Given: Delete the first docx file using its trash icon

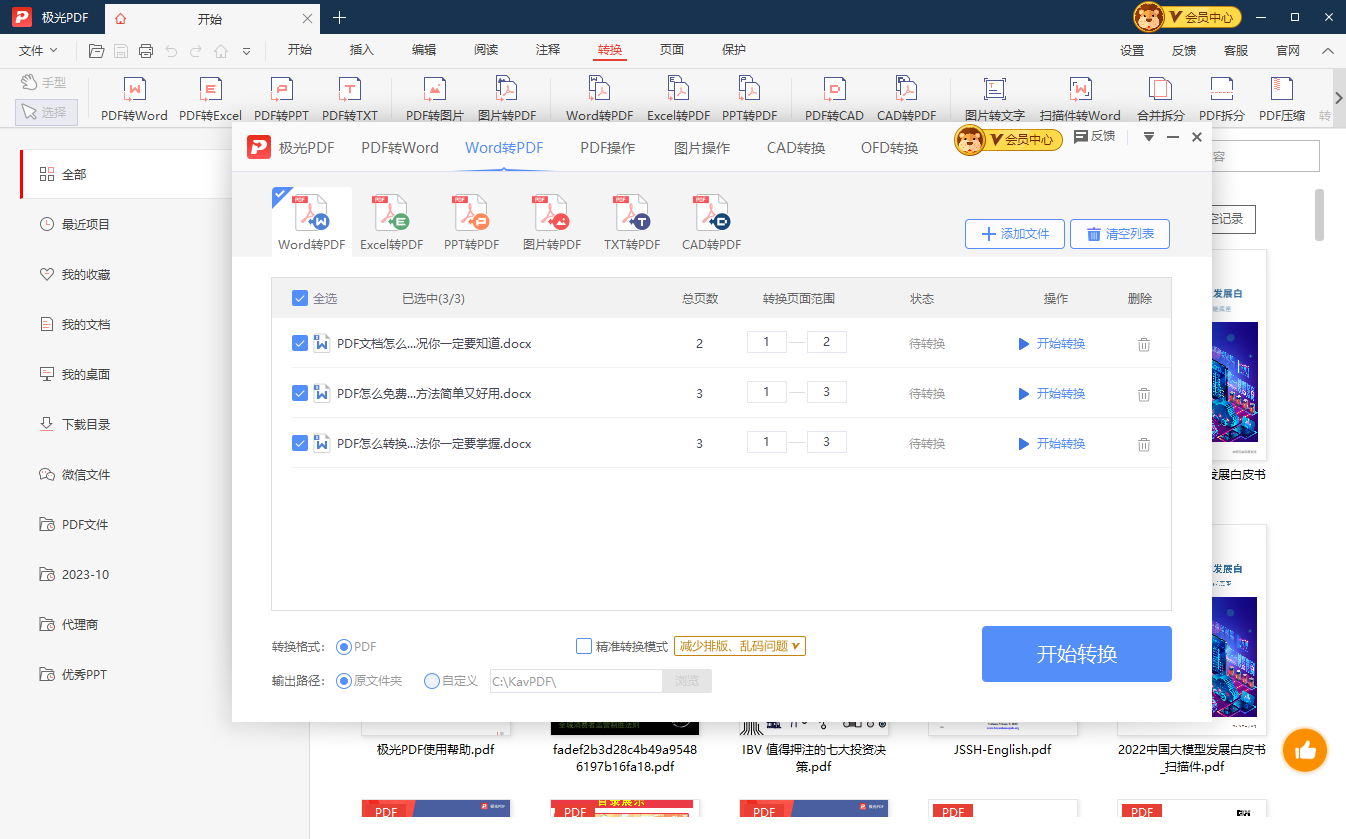Looking at the screenshot, I should (1143, 343).
